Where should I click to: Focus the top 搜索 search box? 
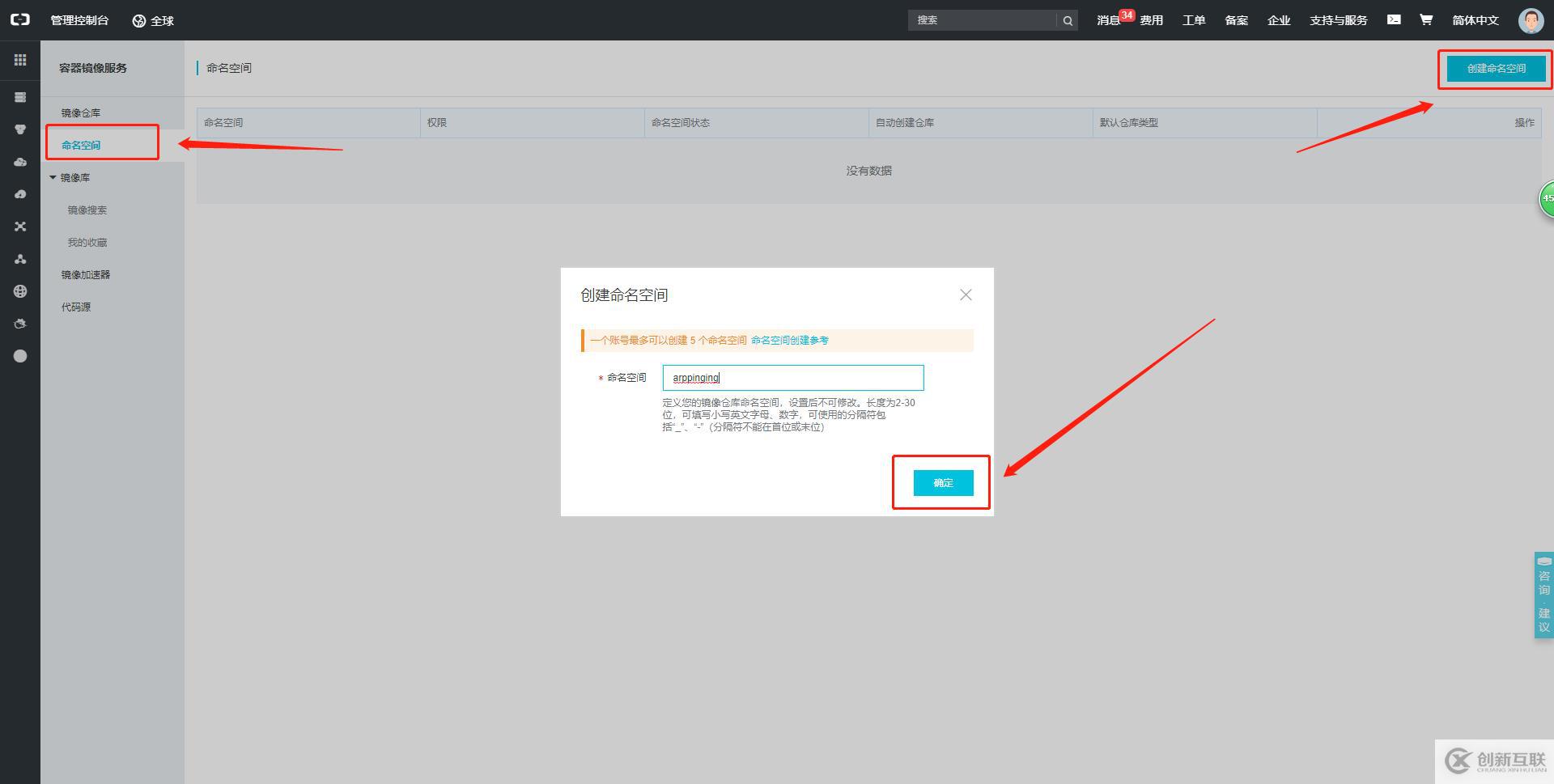tap(983, 20)
